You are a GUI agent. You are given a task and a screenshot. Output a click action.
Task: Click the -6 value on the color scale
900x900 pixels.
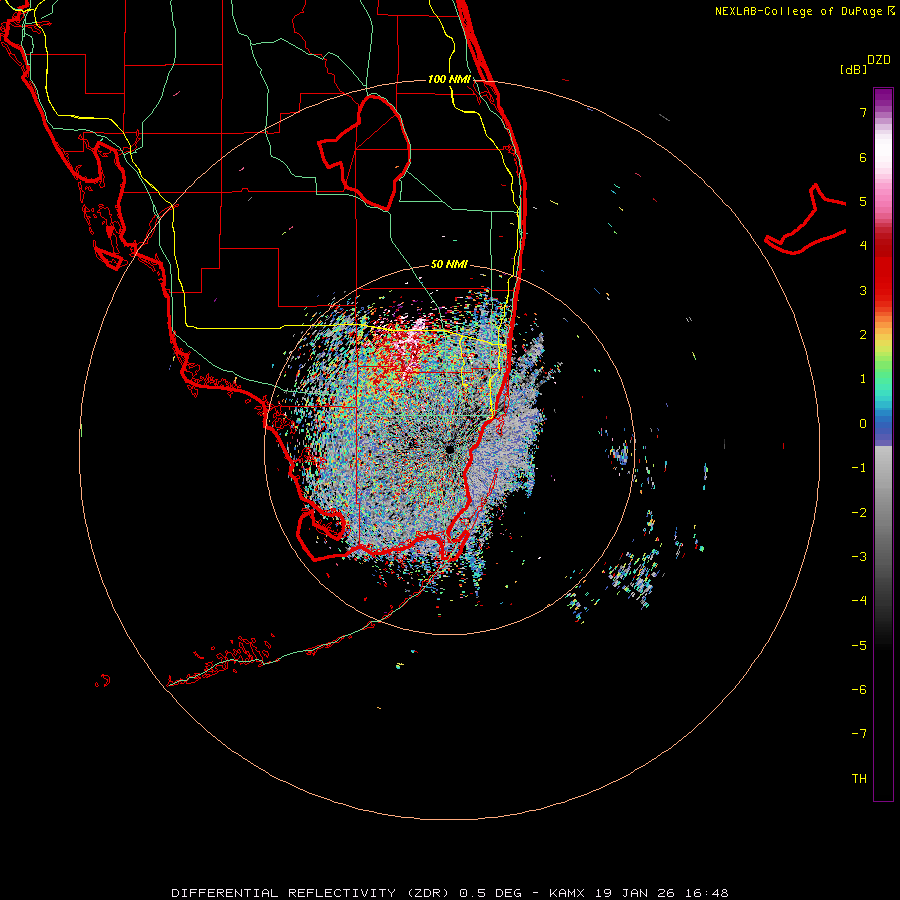coord(859,690)
